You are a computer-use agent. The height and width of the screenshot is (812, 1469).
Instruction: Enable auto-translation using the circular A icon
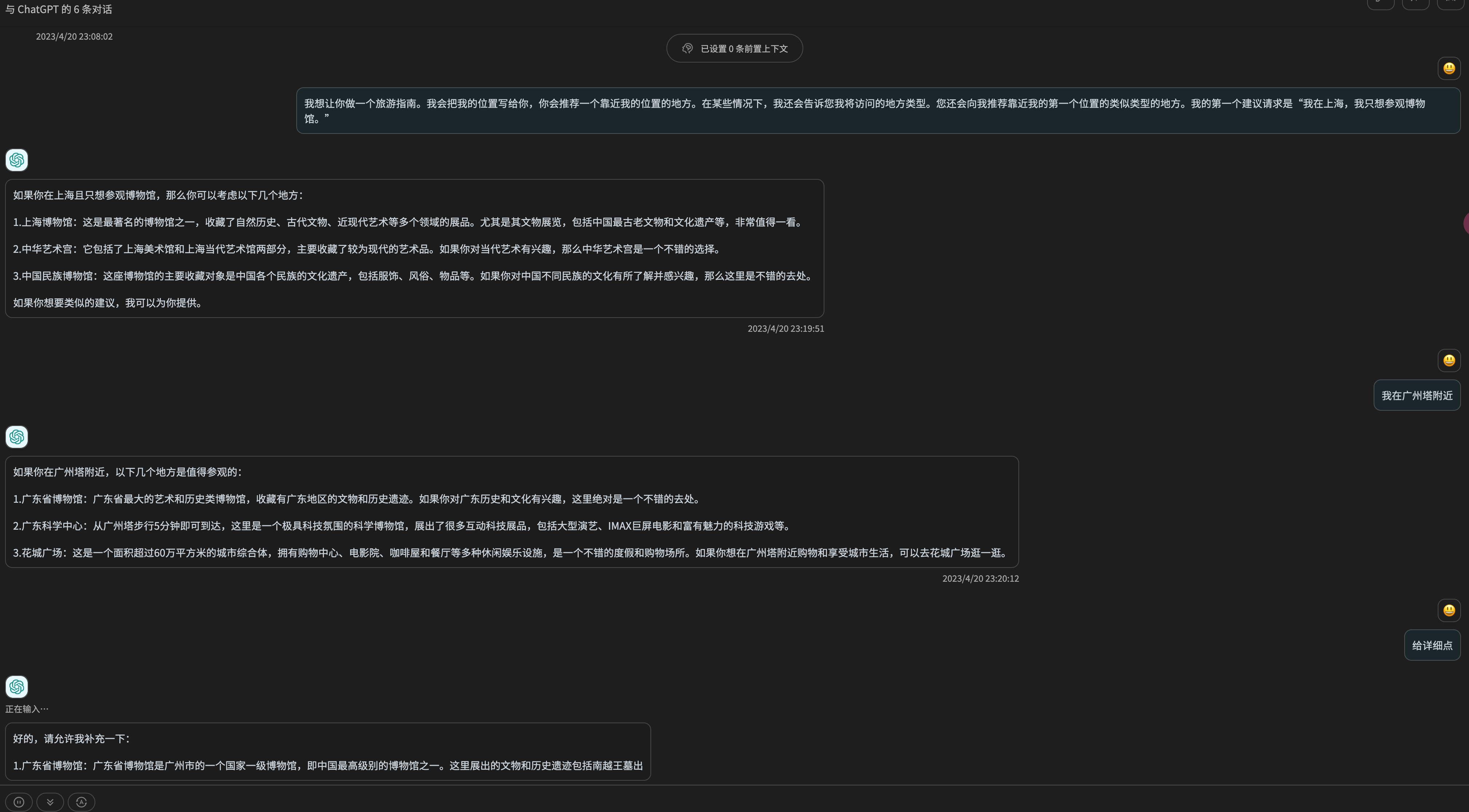click(x=81, y=802)
